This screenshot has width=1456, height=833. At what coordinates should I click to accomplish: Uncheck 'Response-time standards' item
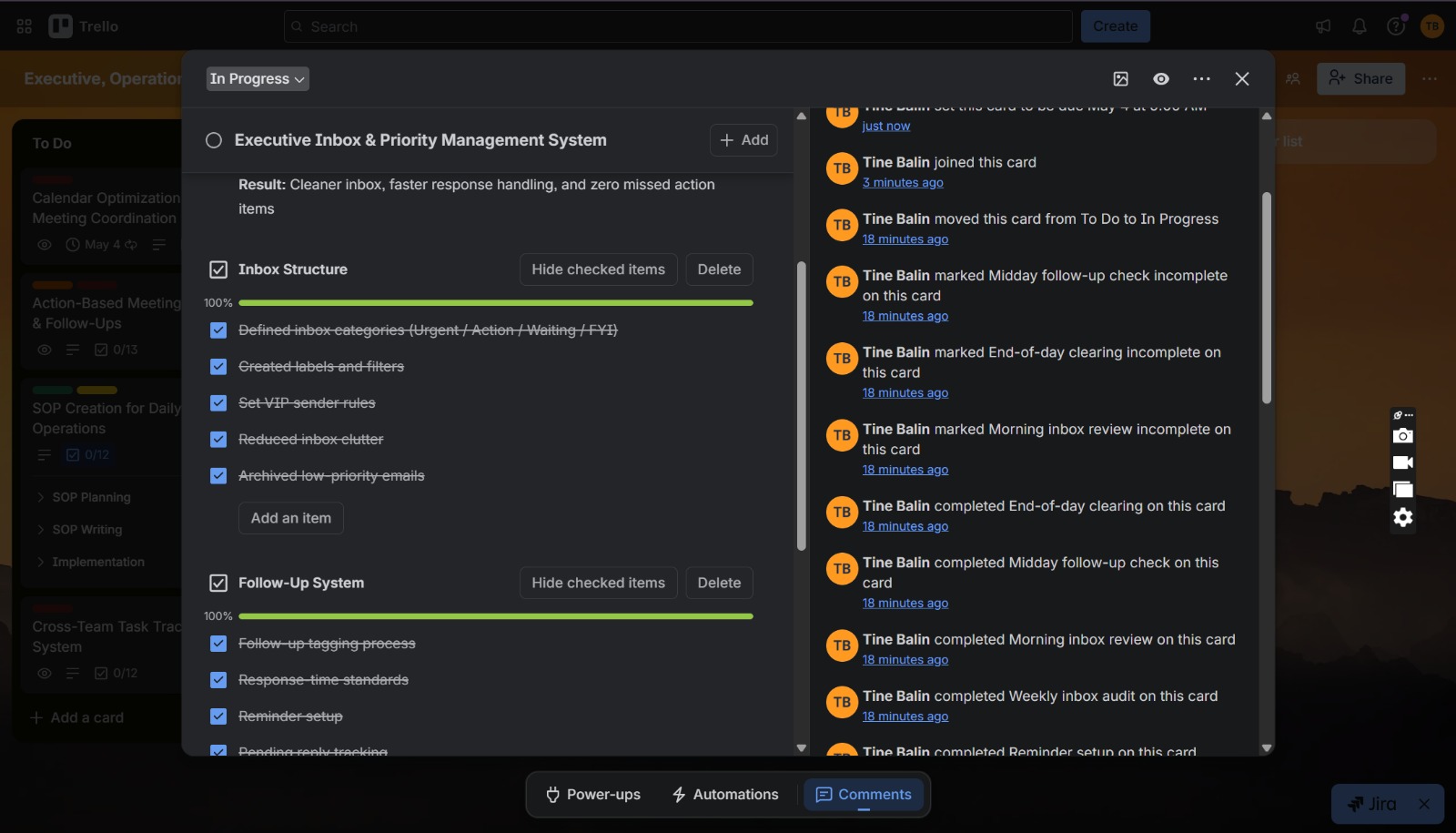(218, 680)
